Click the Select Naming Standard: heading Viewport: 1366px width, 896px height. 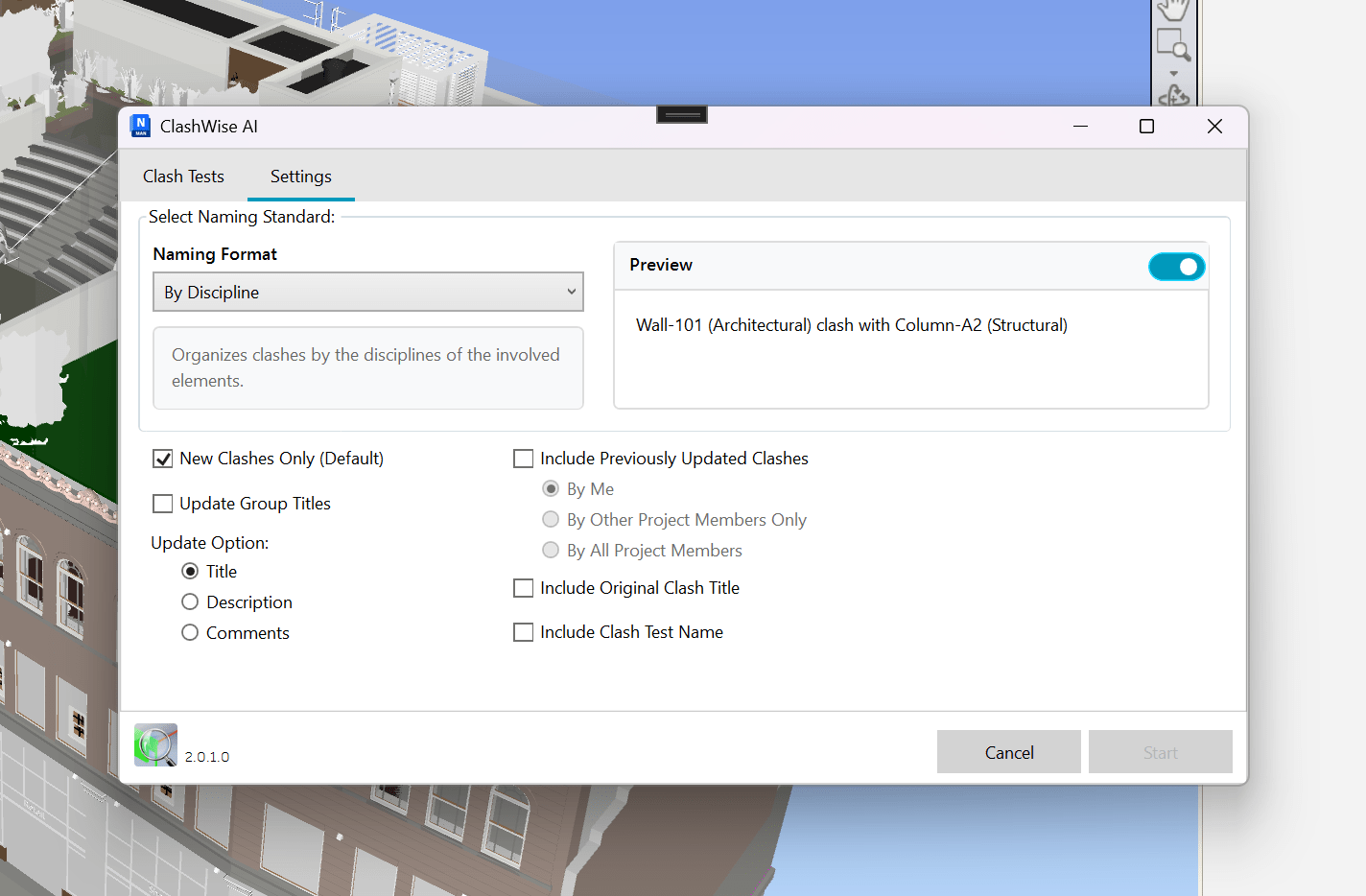pos(242,217)
